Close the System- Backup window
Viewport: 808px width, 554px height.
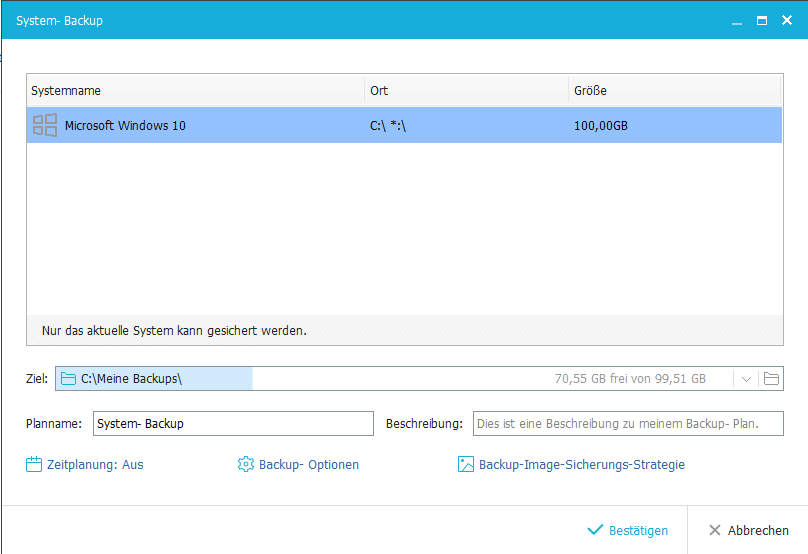(787, 21)
